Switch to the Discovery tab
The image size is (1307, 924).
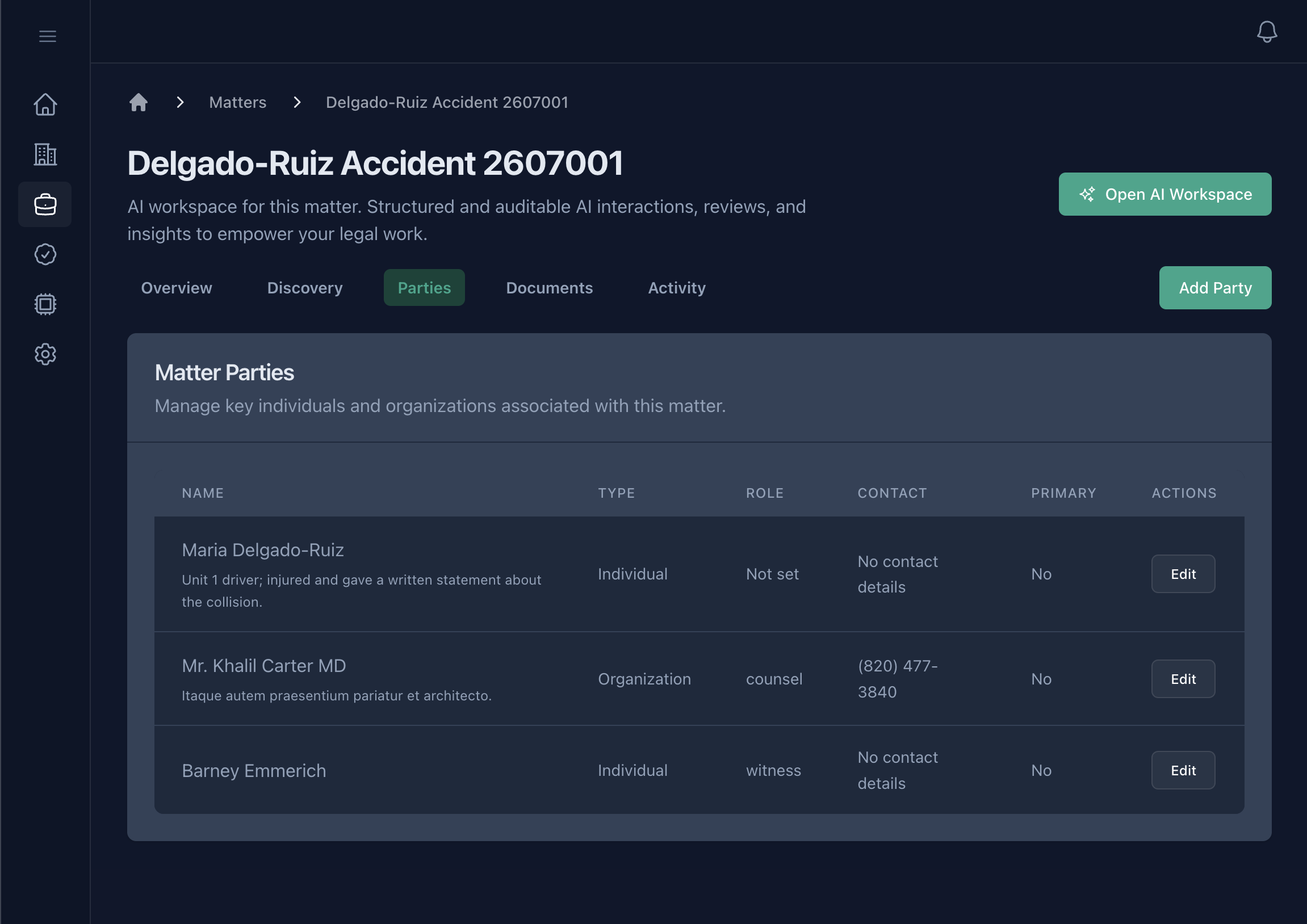tap(304, 288)
